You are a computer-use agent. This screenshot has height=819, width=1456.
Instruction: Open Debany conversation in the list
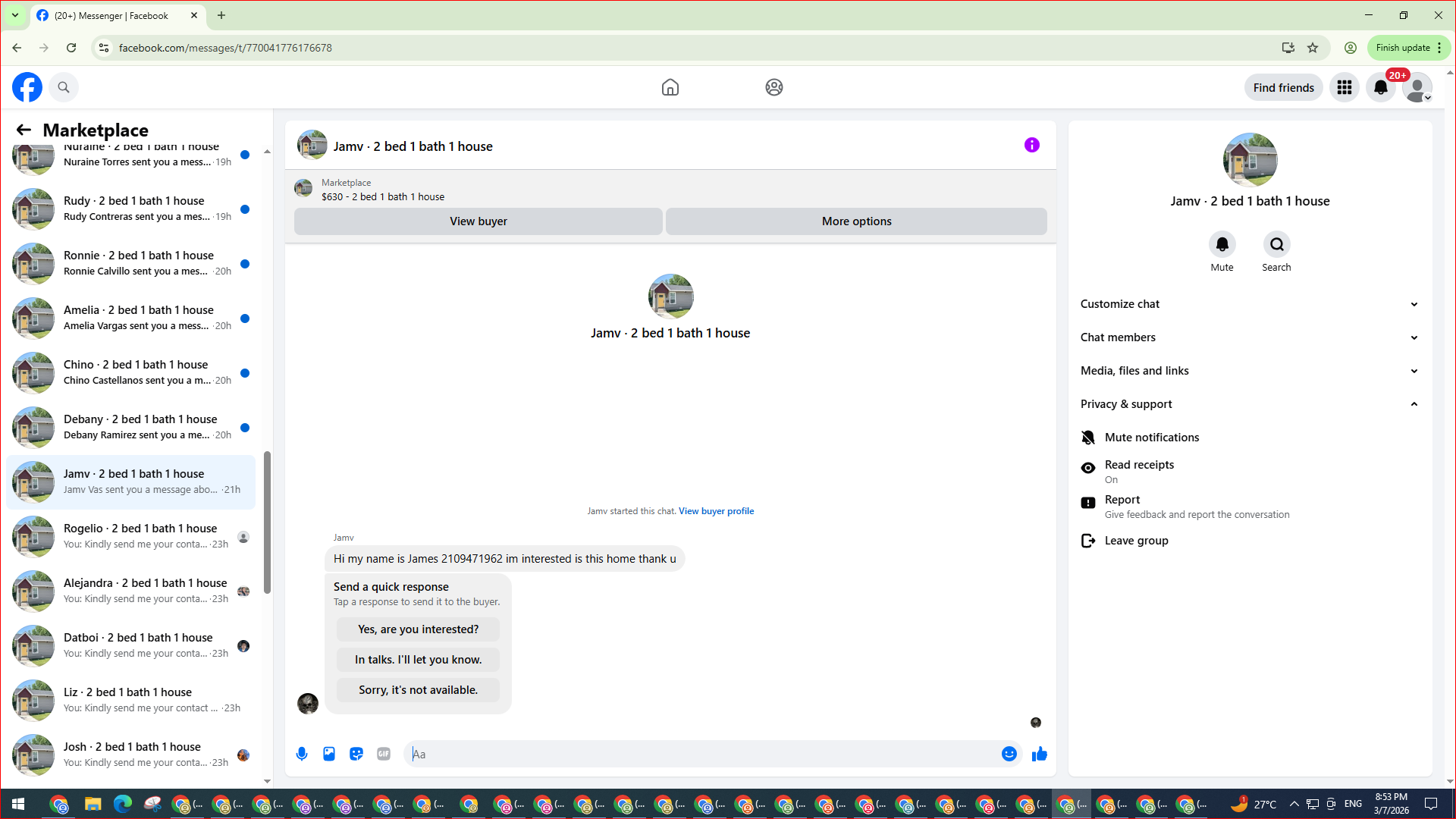(x=130, y=427)
